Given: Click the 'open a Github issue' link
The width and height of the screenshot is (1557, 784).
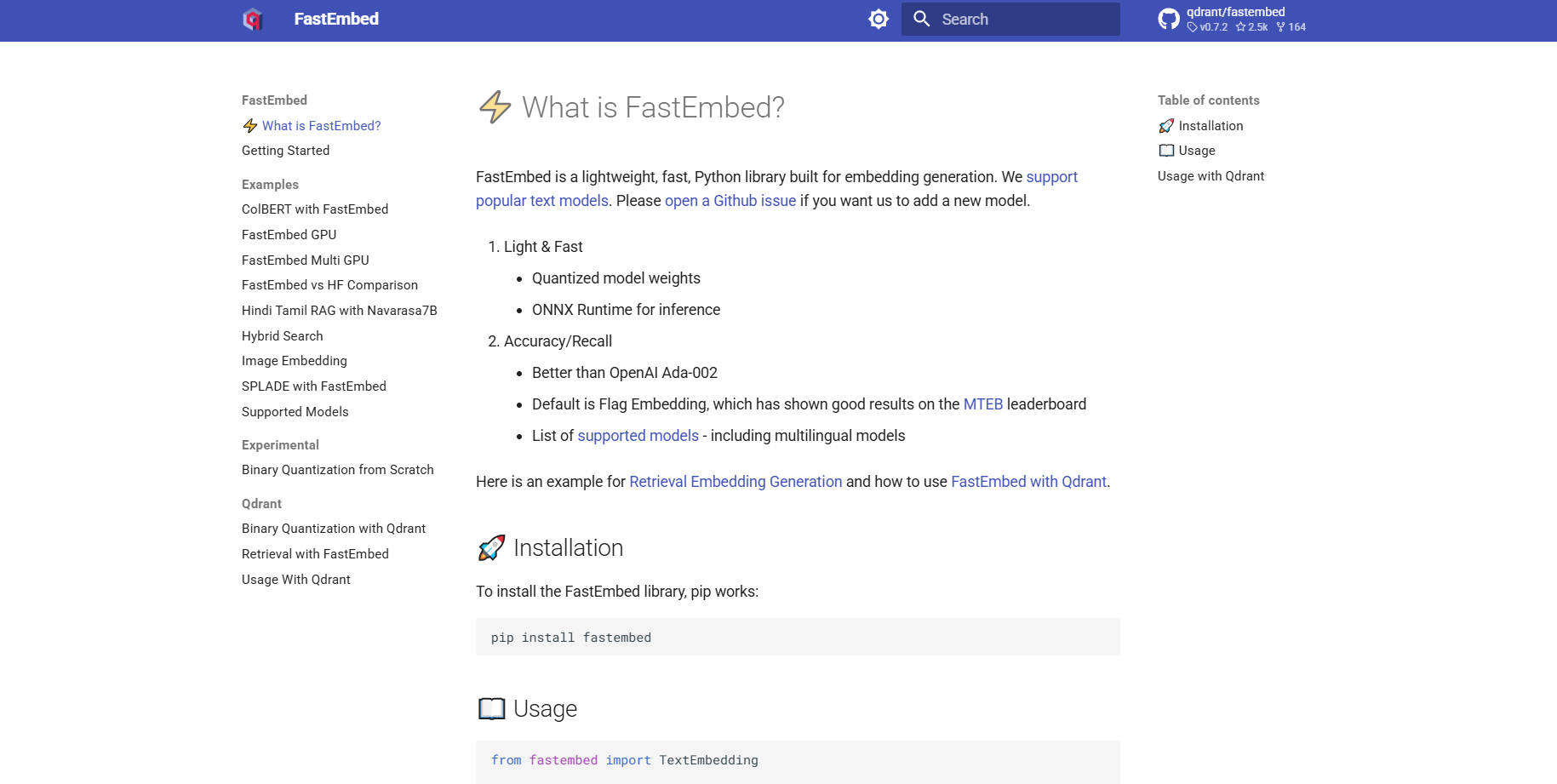Looking at the screenshot, I should coord(730,201).
